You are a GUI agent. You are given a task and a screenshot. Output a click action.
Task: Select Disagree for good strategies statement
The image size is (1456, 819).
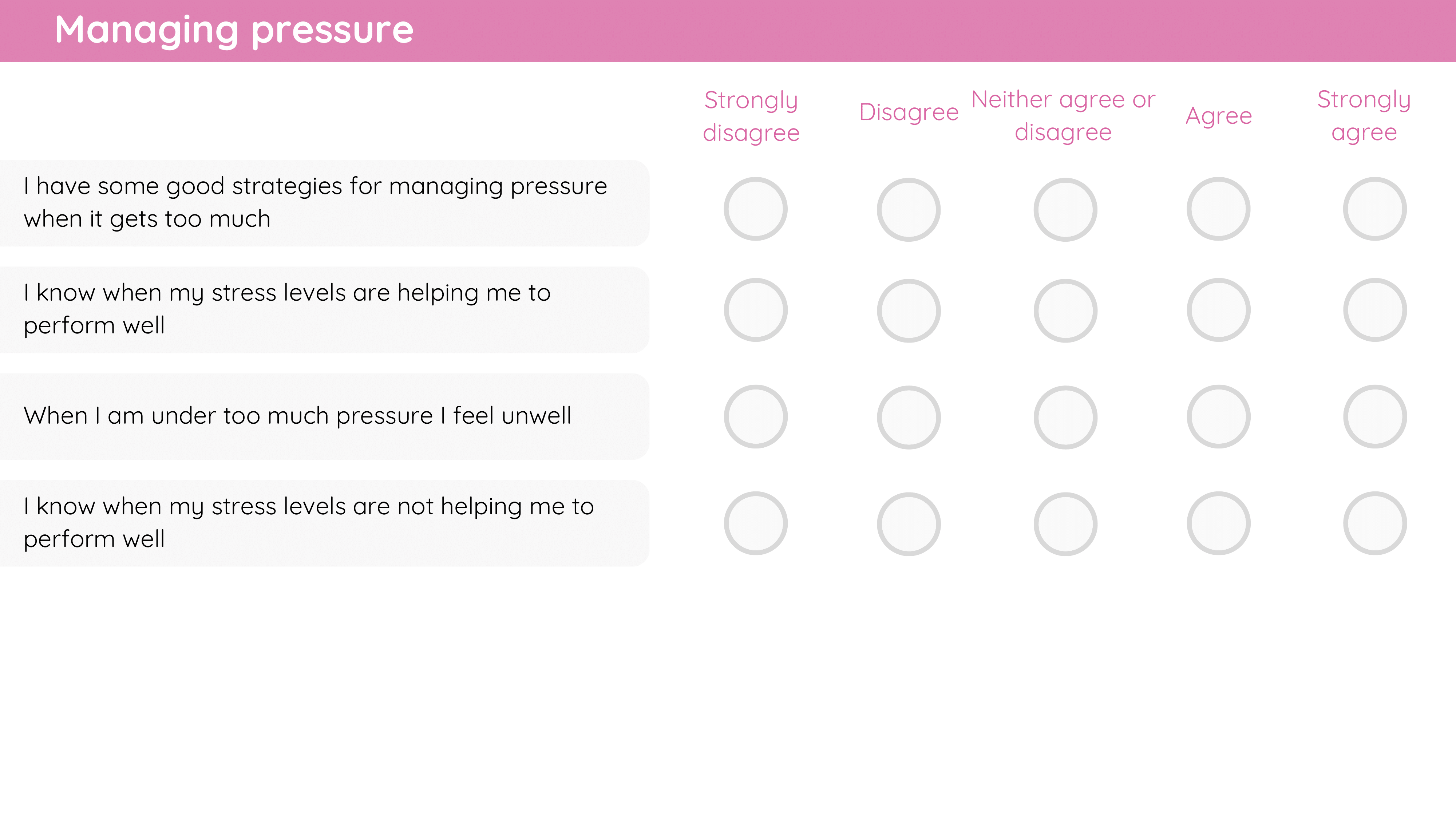909,210
